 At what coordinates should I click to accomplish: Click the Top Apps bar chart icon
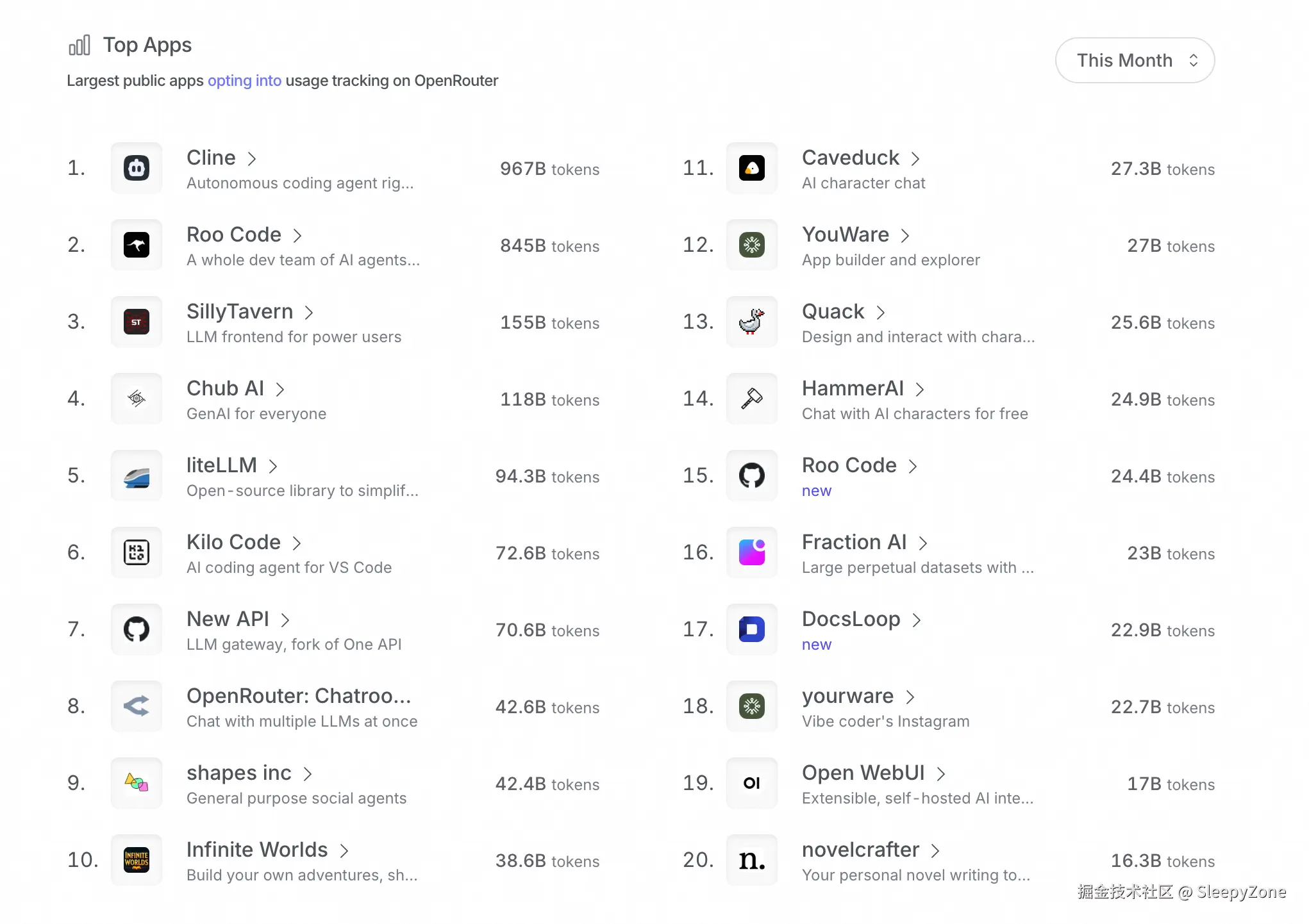coord(80,45)
